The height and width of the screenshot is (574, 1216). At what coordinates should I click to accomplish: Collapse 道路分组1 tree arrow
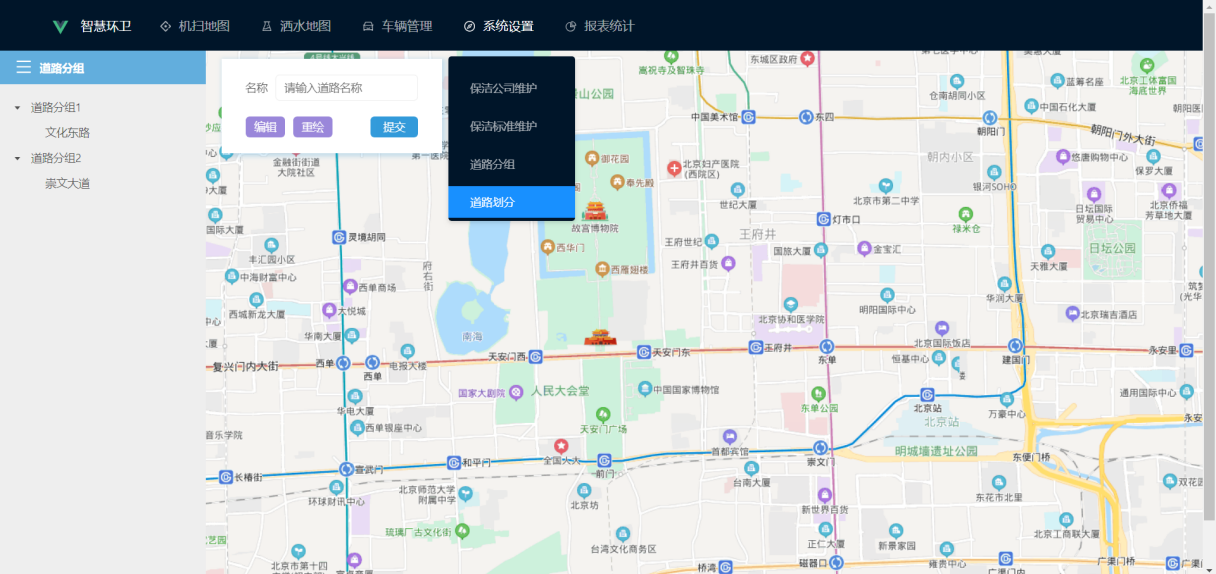[17, 108]
